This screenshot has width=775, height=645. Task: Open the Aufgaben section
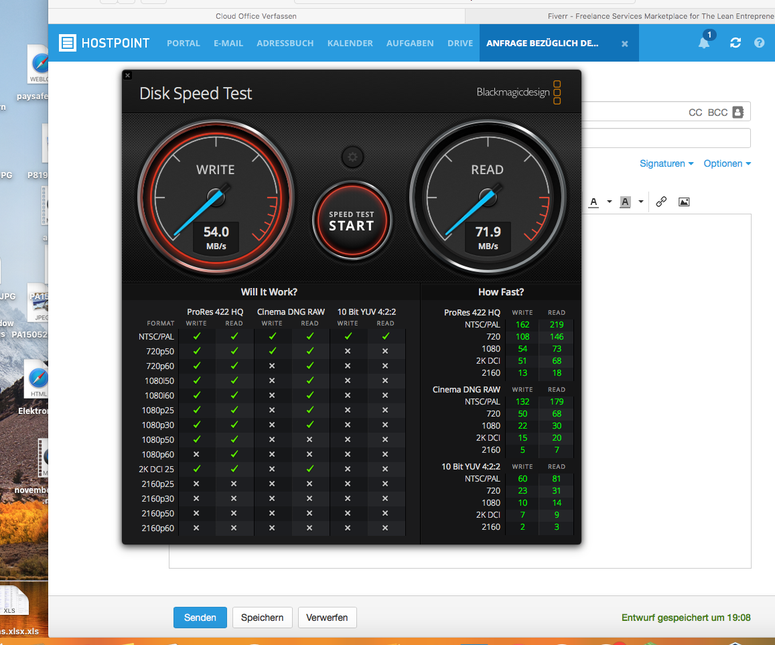click(410, 43)
